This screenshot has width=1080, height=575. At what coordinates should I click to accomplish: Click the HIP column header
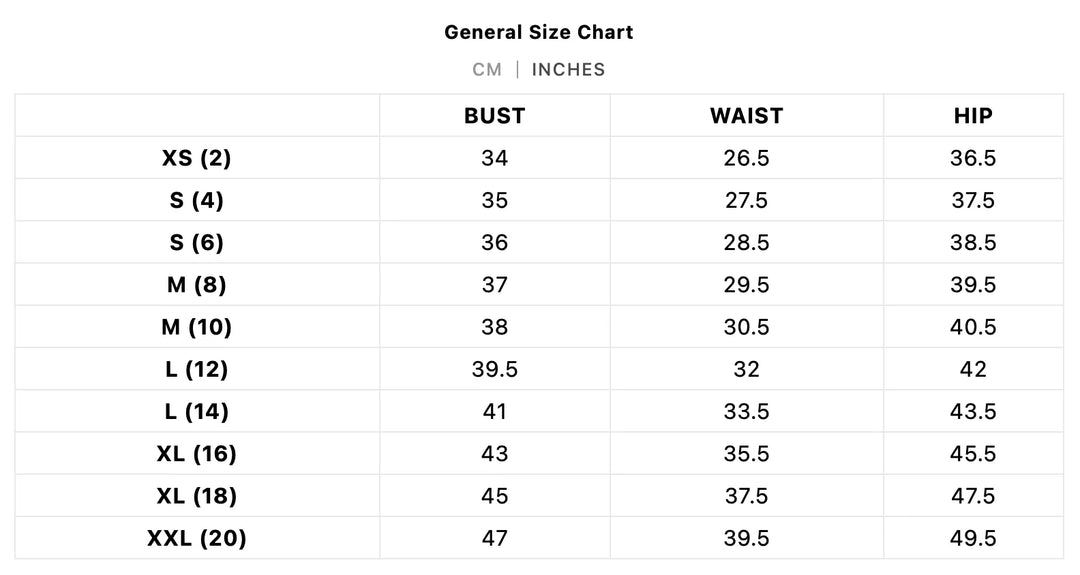click(x=973, y=116)
